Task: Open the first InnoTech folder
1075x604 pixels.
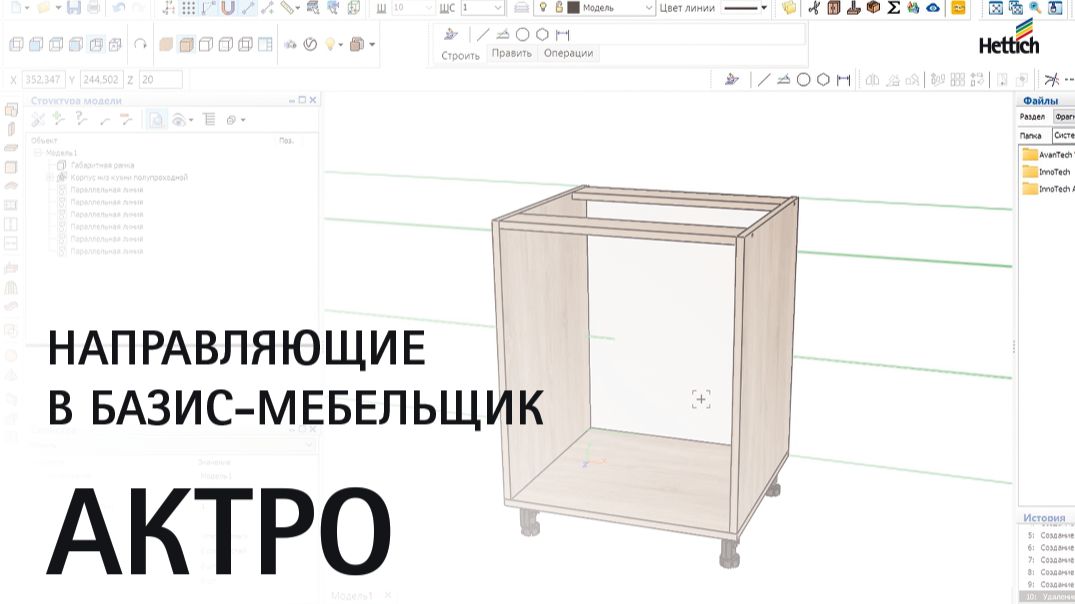Action: click(x=1047, y=172)
